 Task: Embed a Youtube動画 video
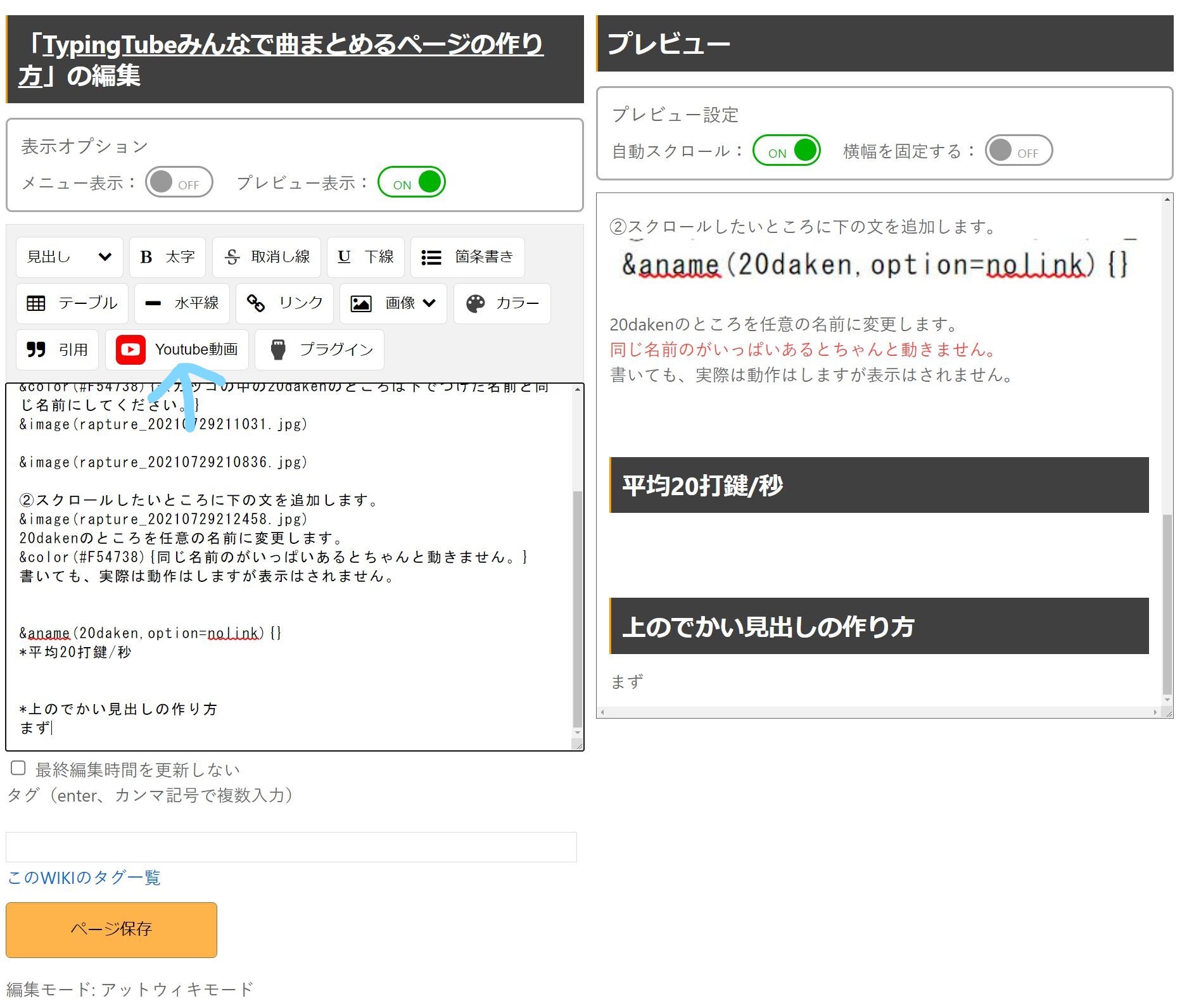pos(177,350)
